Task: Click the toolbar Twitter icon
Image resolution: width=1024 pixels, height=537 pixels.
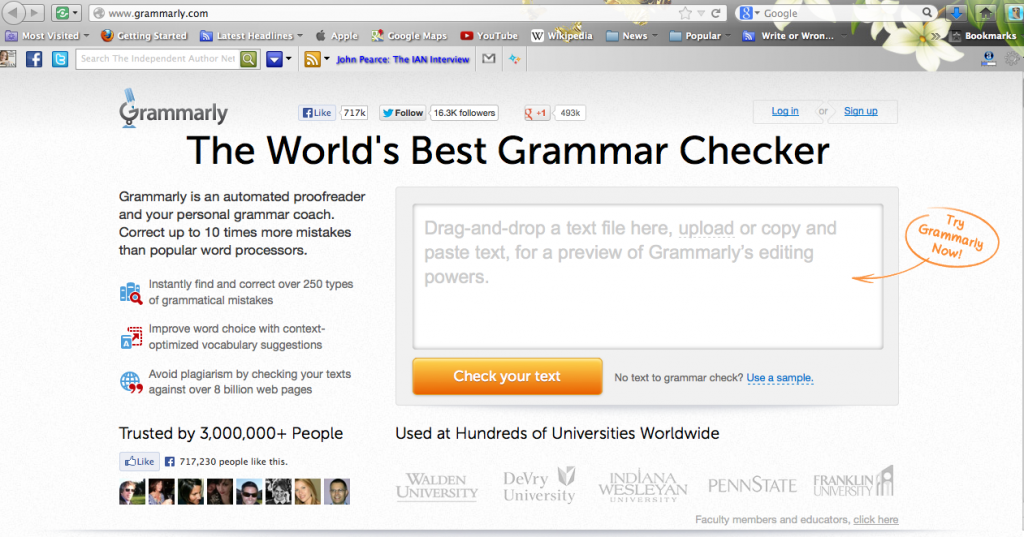Action: [60, 59]
